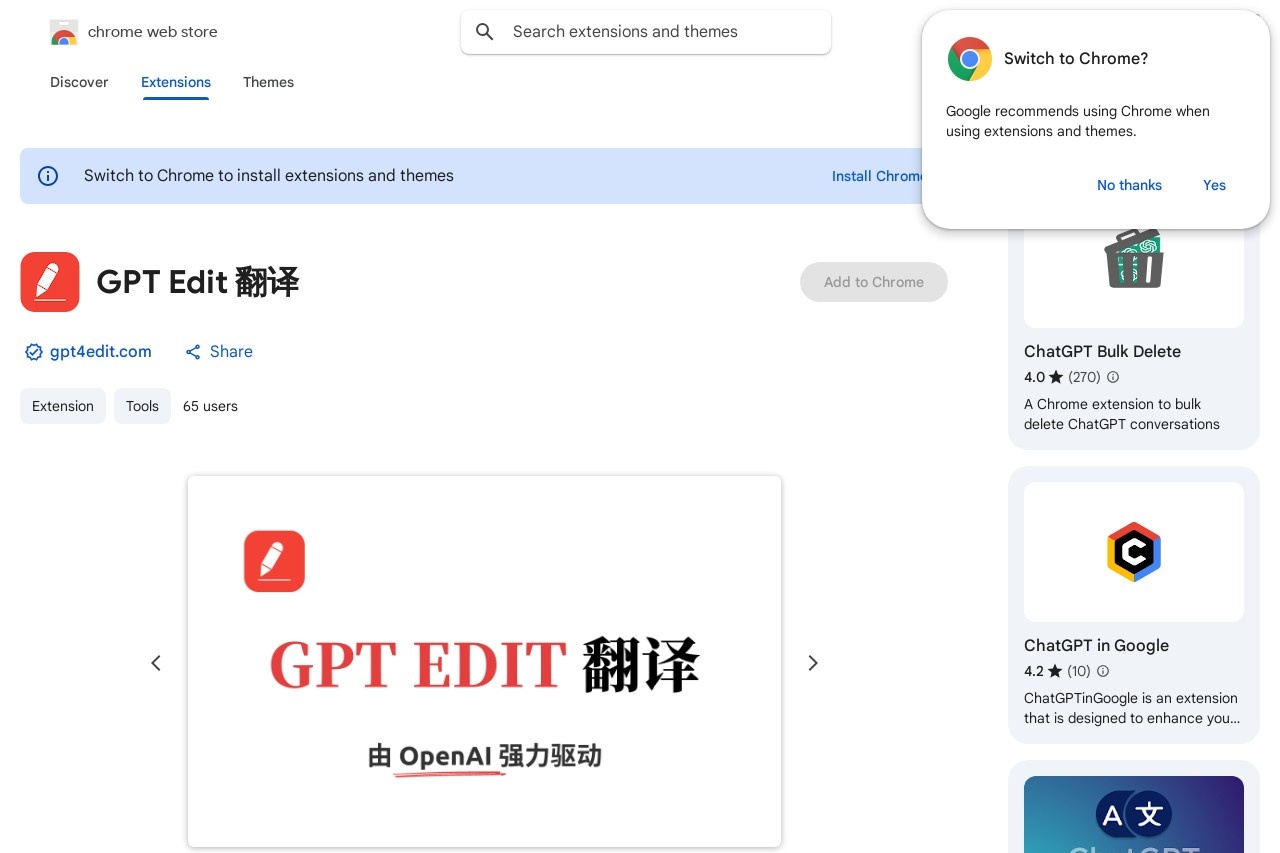Click Yes in the Switch to Chrome popup
This screenshot has height=853, width=1280.
(x=1214, y=185)
